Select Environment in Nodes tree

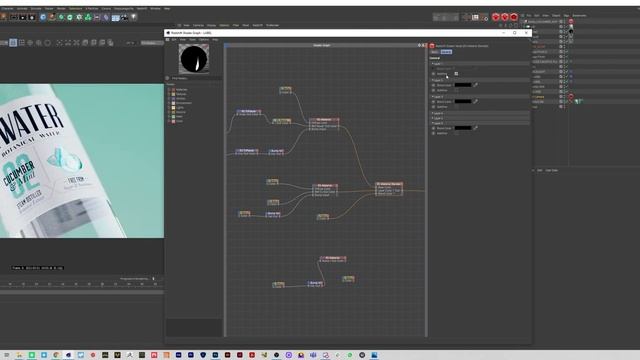pos(183,103)
